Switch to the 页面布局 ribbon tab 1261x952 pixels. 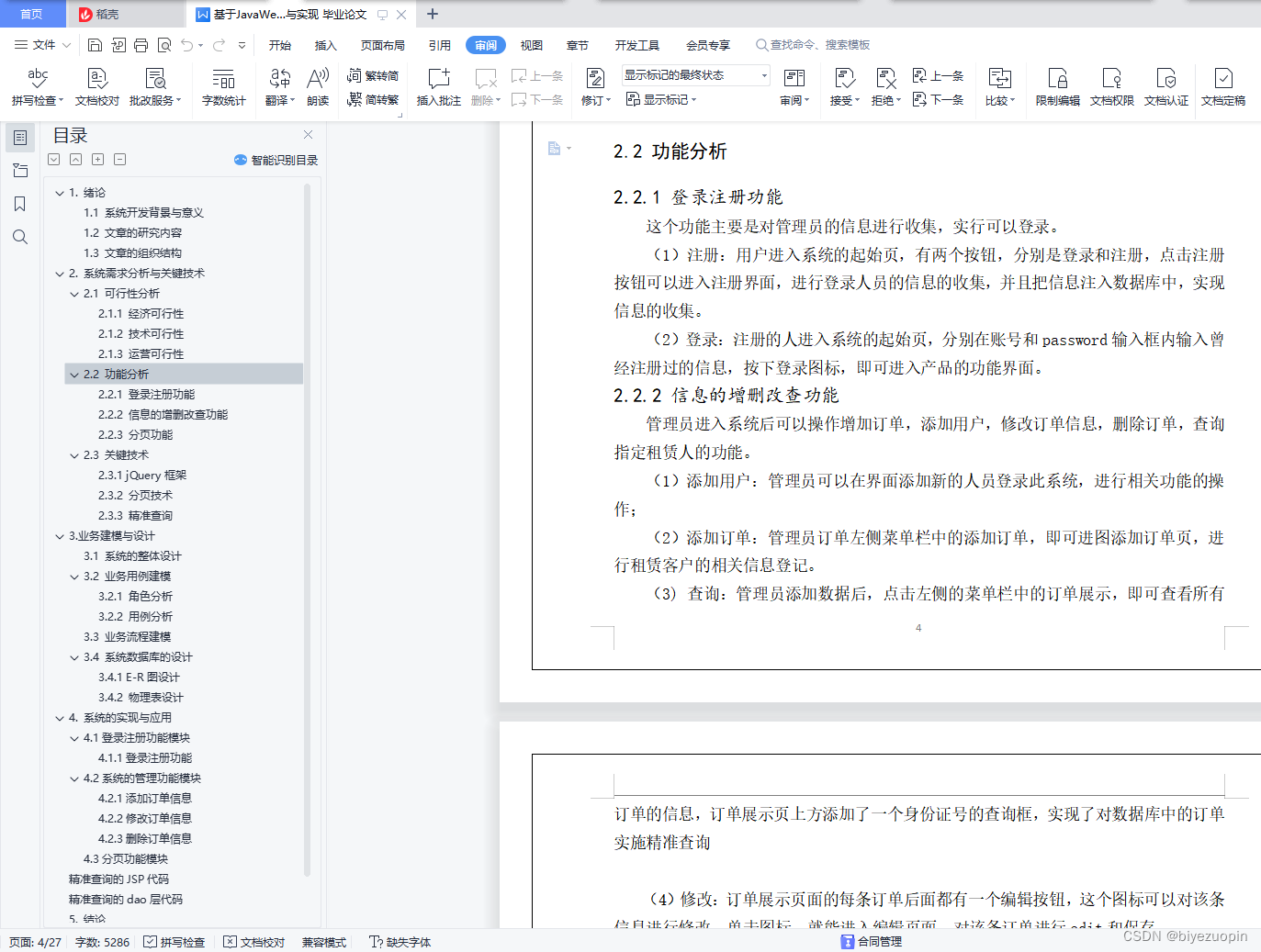pyautogui.click(x=383, y=45)
